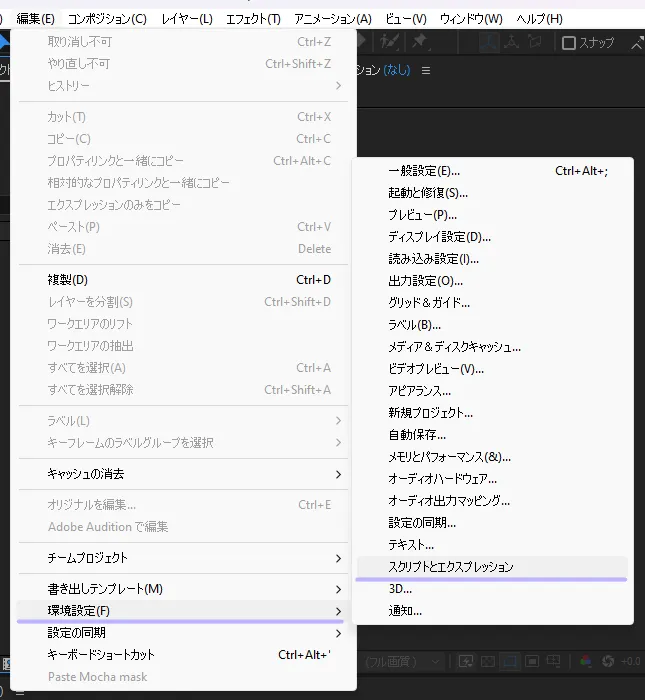Expand キーフレームのラベルグループを選択 submenu
Image resolution: width=645 pixels, height=700 pixels.
183,443
